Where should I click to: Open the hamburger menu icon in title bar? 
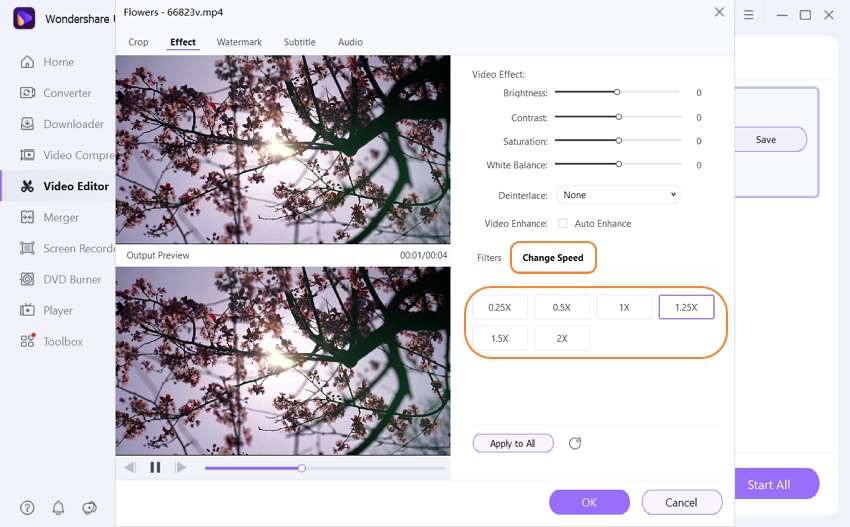click(x=749, y=15)
